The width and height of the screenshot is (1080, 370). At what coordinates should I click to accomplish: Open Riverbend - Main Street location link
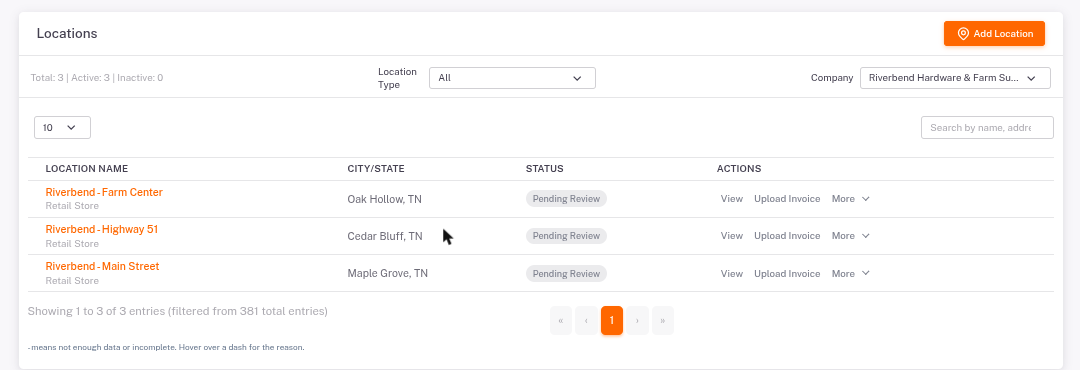tap(103, 266)
